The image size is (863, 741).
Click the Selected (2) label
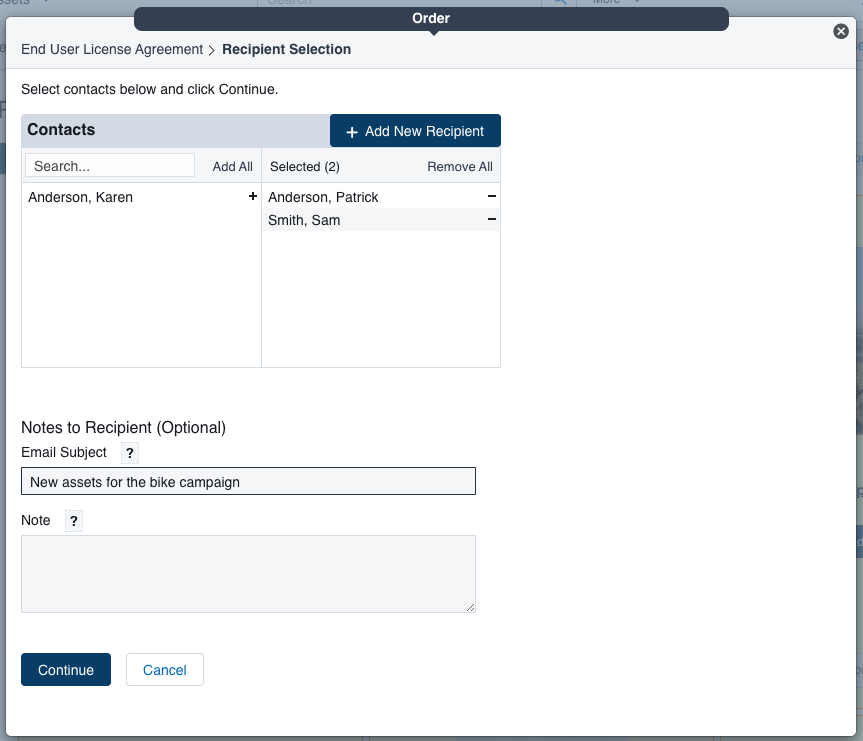tap(304, 167)
